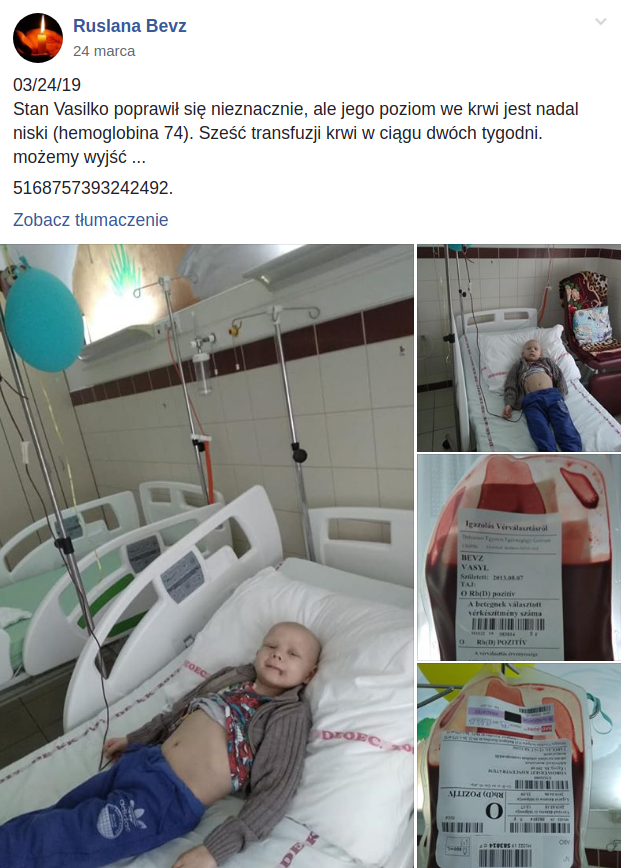Viewport: 621px width, 868px height.
Task: Click the big "O" blood type marking
Action: 494,812
